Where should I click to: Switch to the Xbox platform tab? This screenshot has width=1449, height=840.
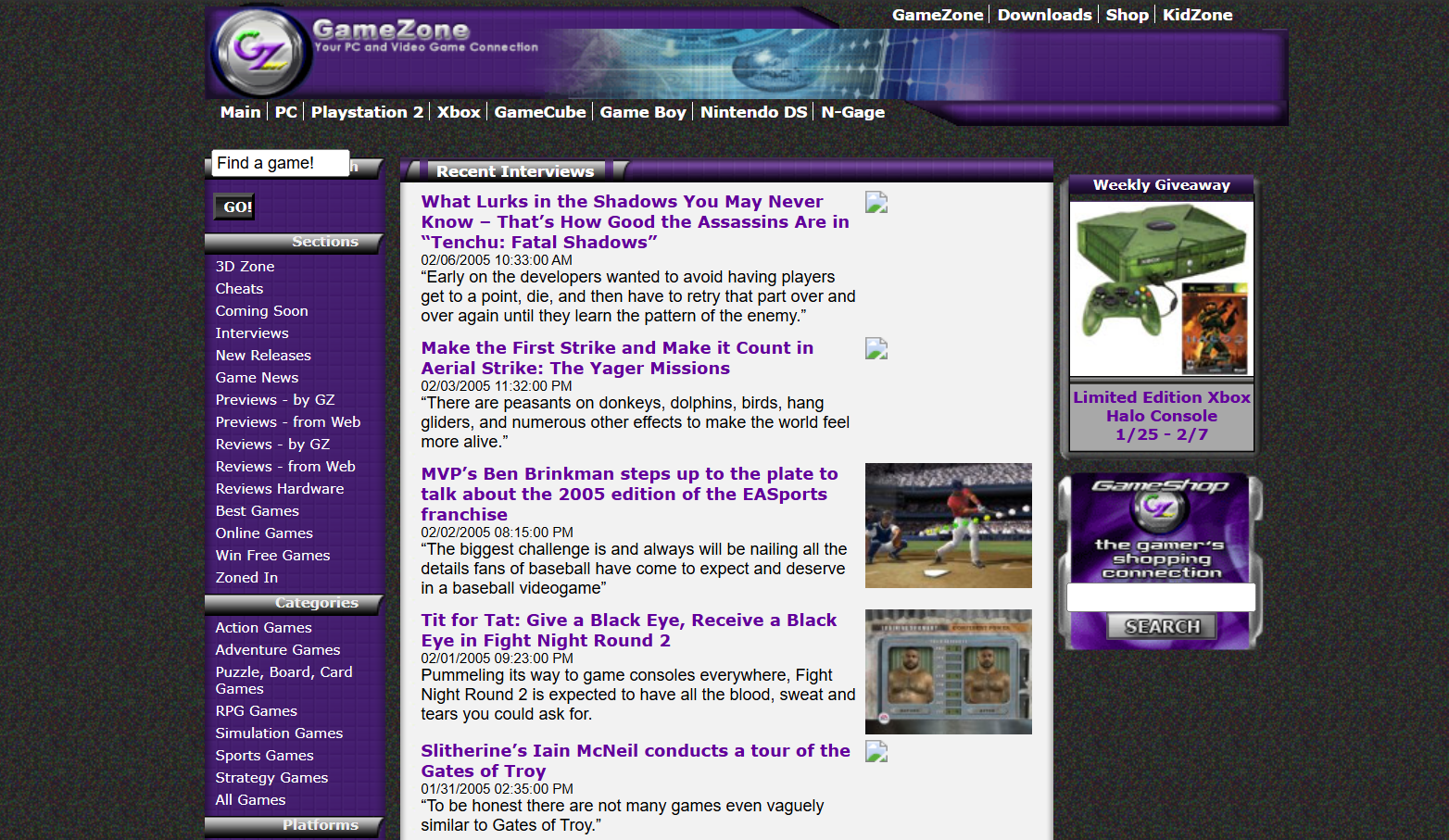[459, 112]
